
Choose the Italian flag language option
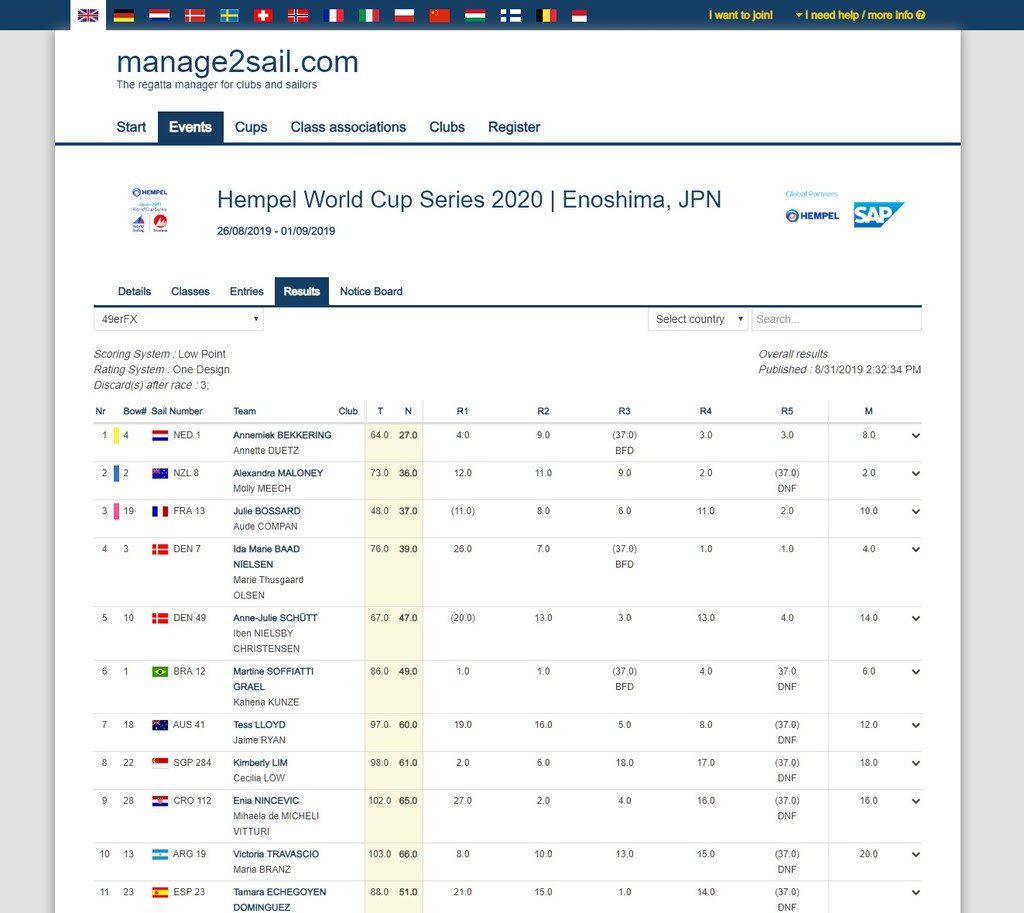click(369, 15)
